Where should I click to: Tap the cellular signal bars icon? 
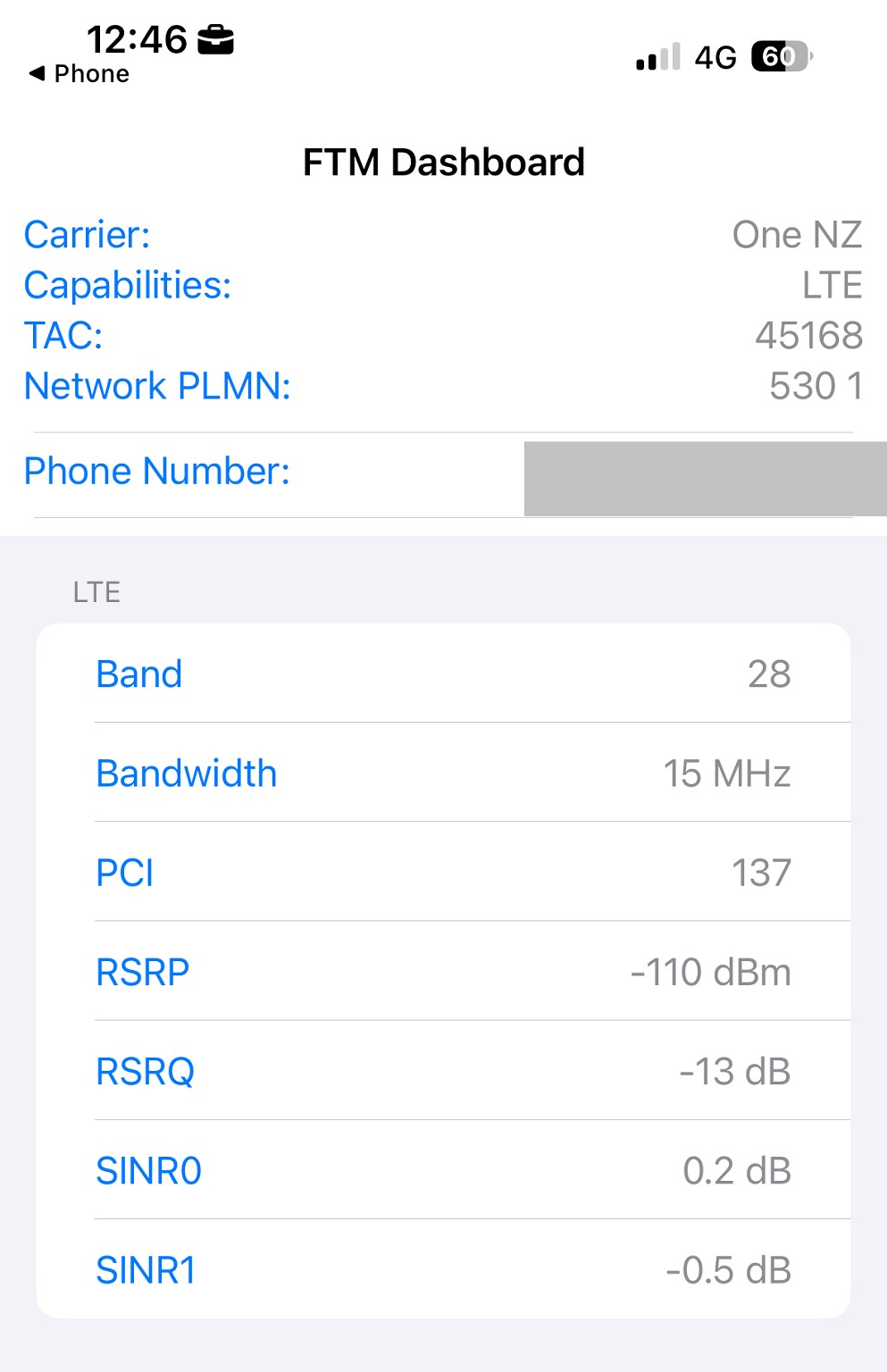coord(657,57)
